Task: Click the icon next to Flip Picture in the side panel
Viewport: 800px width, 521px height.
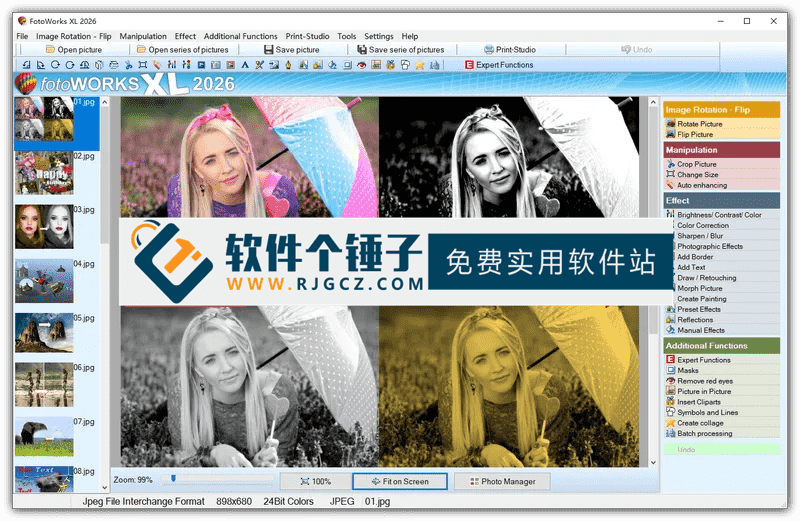Action: coord(670,134)
